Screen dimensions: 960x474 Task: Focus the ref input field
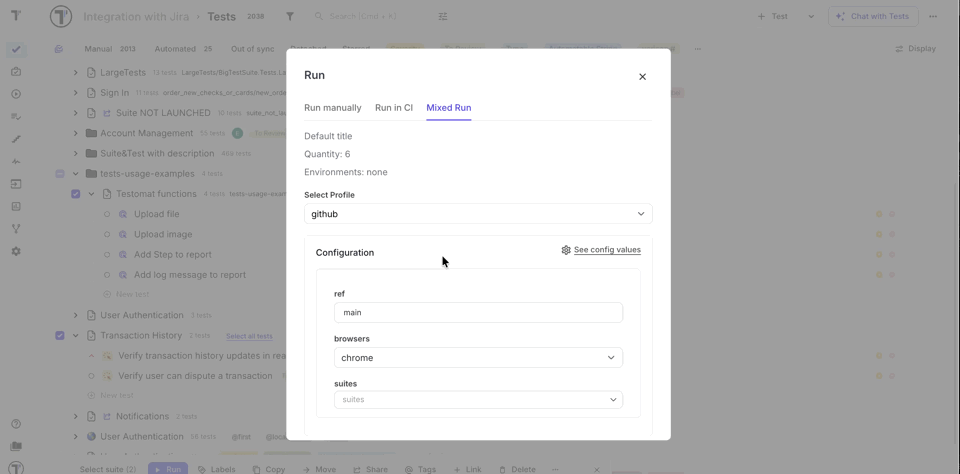tap(478, 312)
